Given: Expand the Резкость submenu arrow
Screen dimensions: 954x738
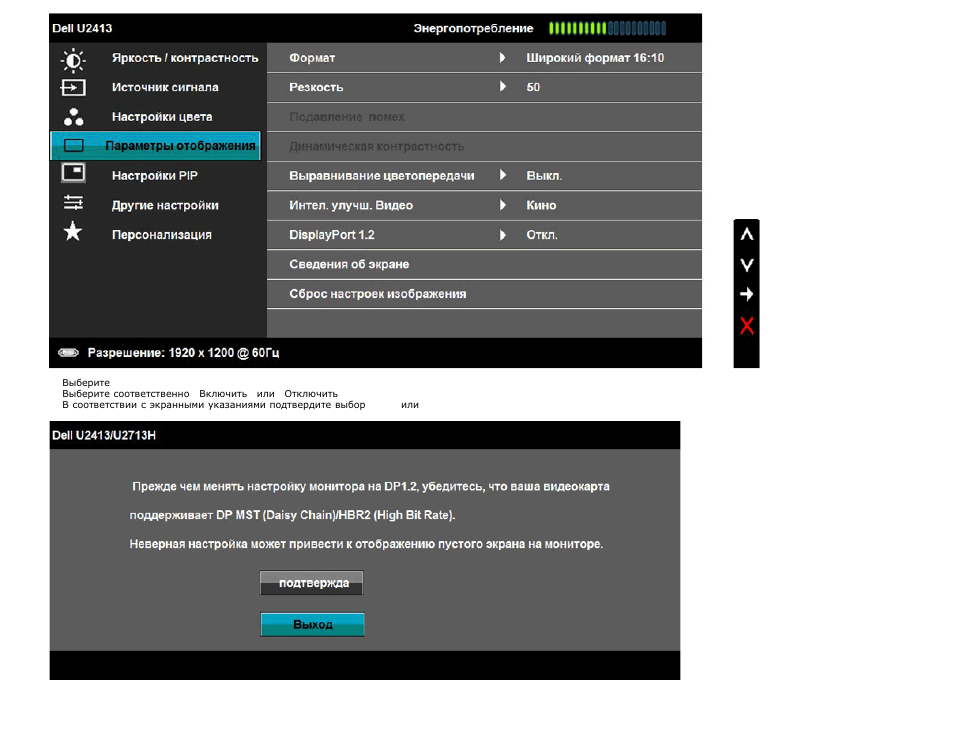Looking at the screenshot, I should (x=502, y=87).
